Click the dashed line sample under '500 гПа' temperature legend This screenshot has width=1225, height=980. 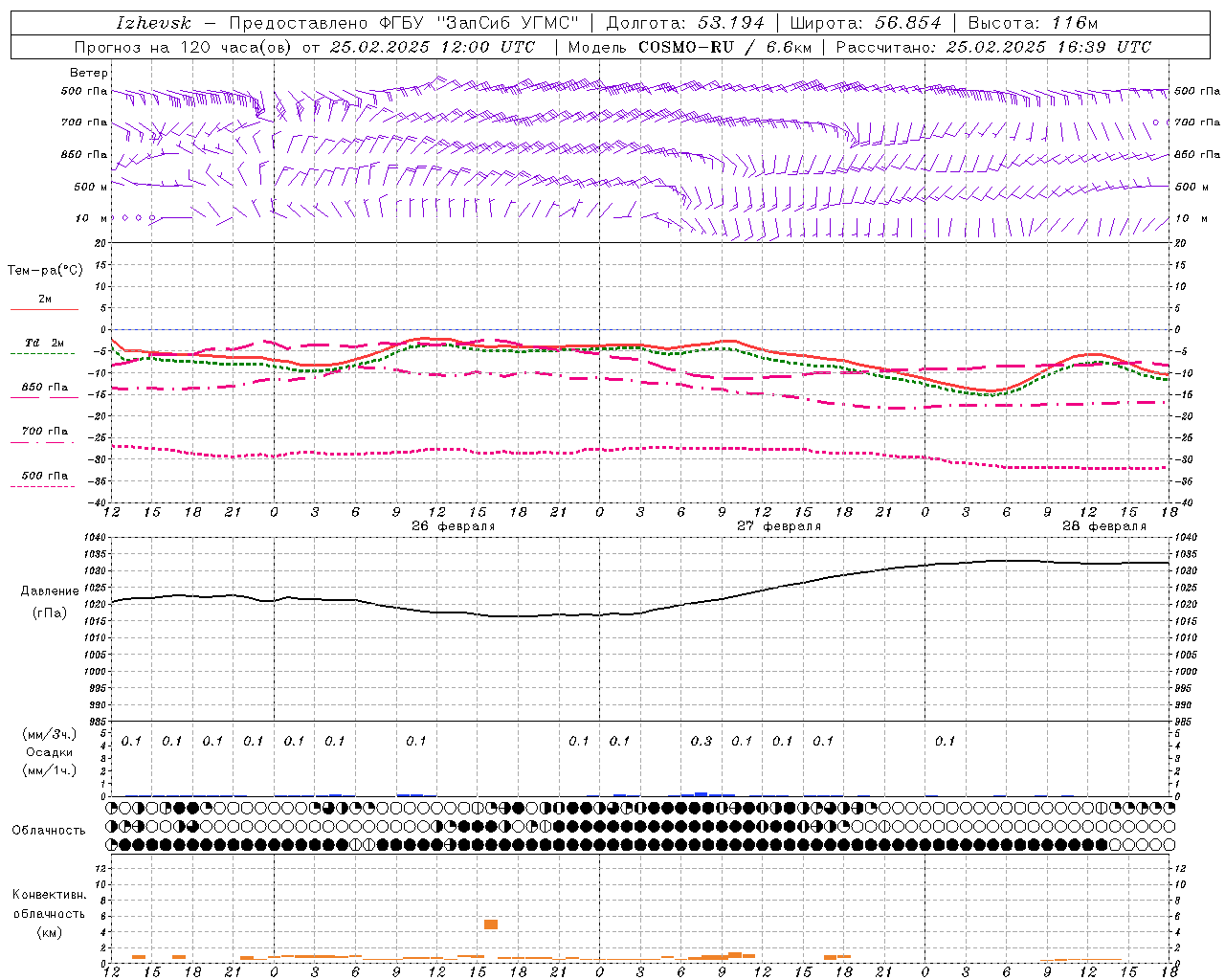point(44,486)
